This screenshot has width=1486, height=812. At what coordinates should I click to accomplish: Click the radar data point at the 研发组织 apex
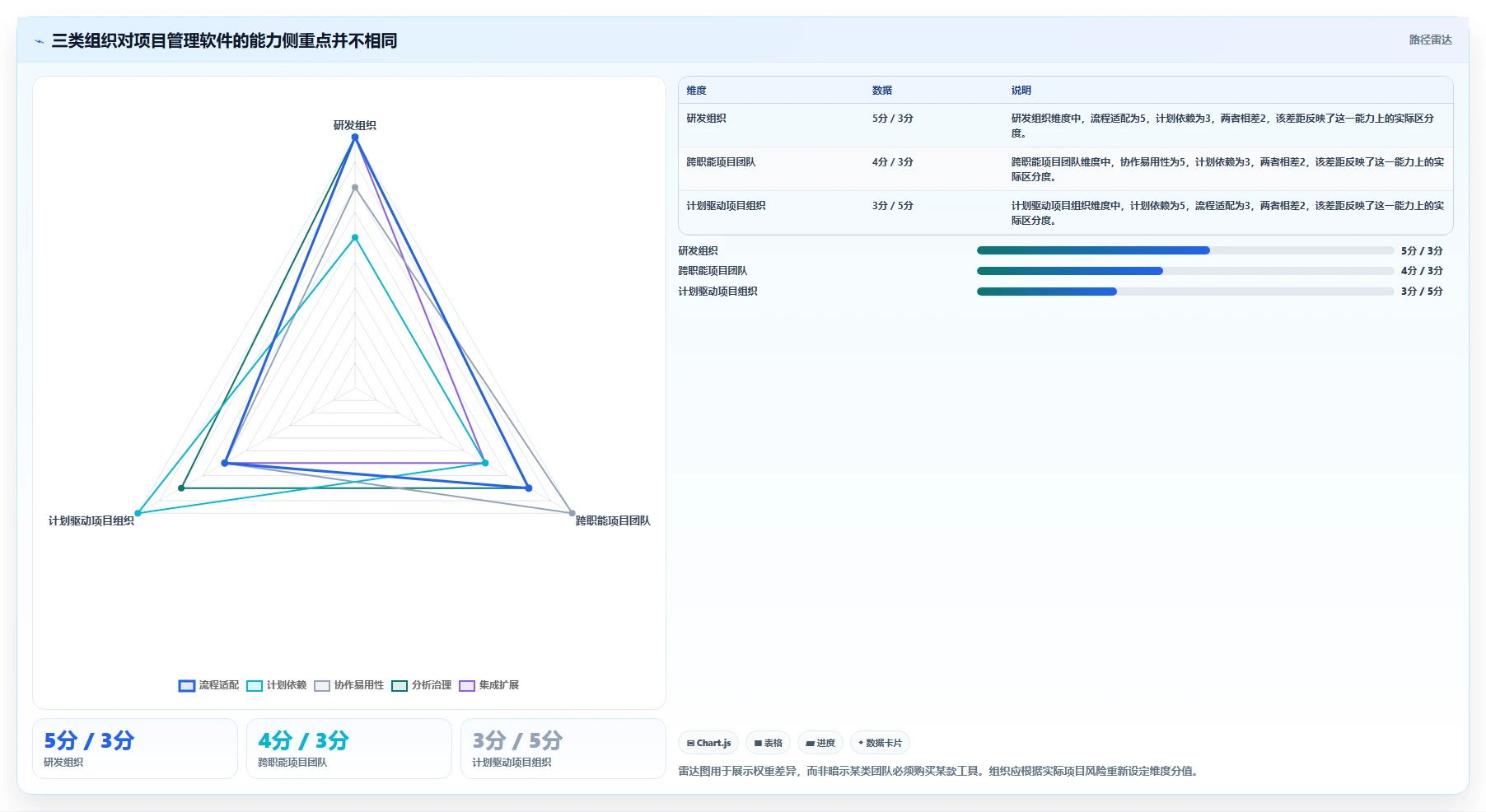[355, 138]
